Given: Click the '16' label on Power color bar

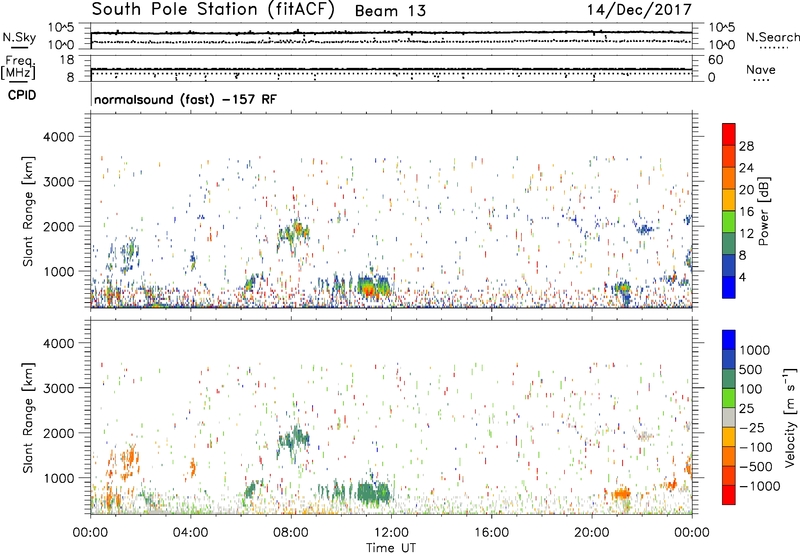Looking at the screenshot, I should pyautogui.click(x=746, y=212).
